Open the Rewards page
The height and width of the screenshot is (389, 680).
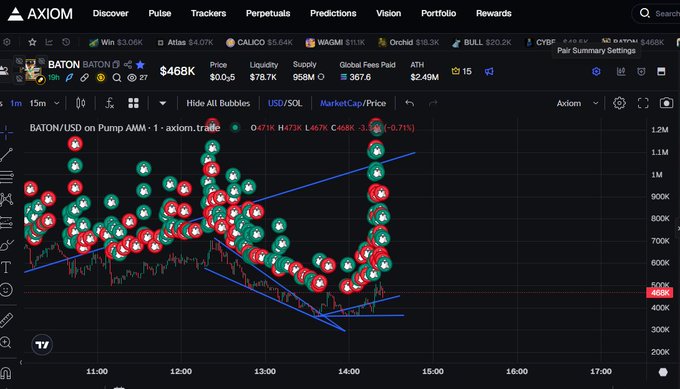(x=494, y=13)
